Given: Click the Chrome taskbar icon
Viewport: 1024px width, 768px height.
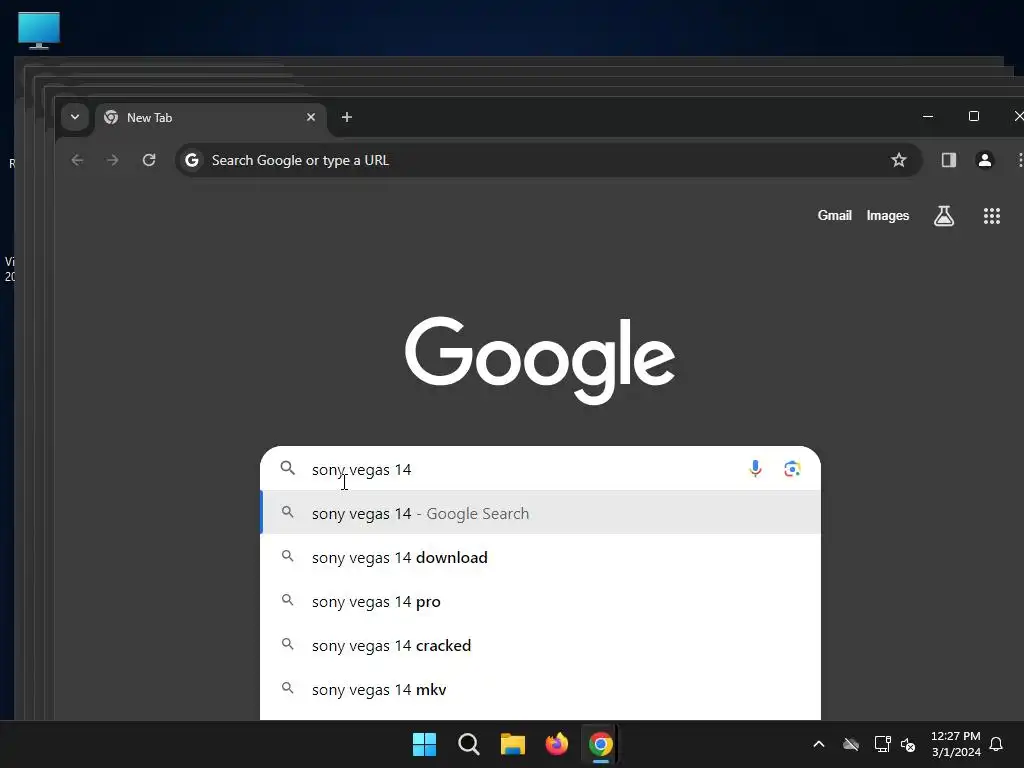Looking at the screenshot, I should [600, 744].
